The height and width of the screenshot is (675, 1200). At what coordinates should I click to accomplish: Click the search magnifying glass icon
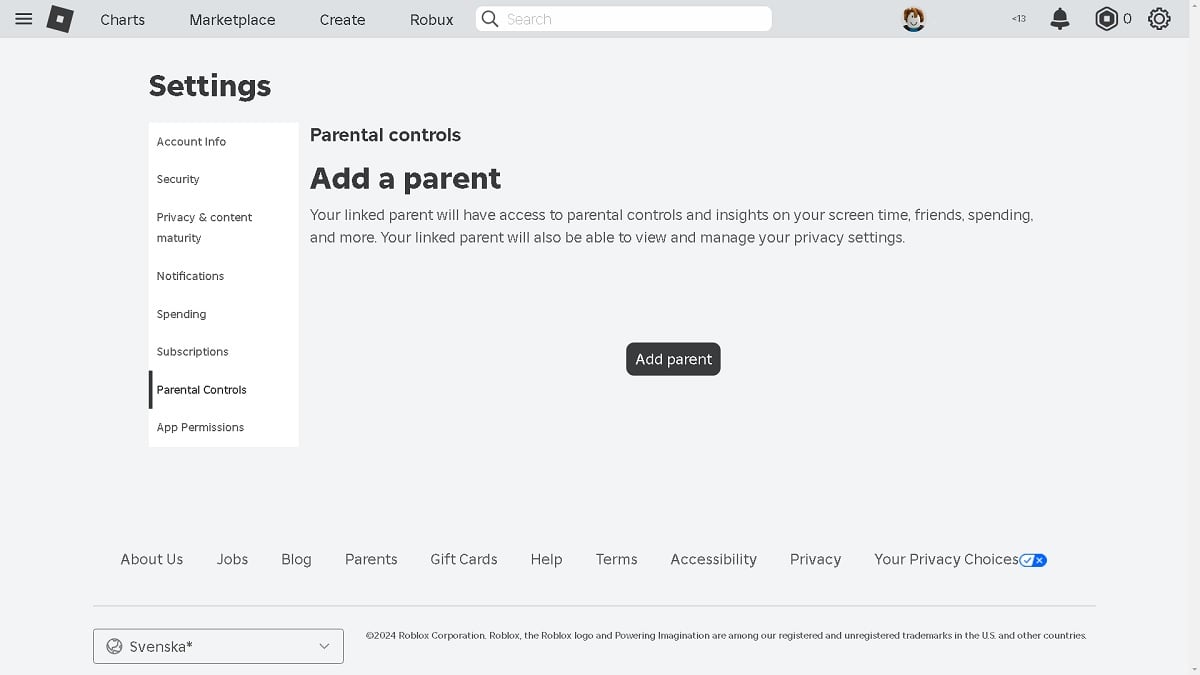[489, 19]
